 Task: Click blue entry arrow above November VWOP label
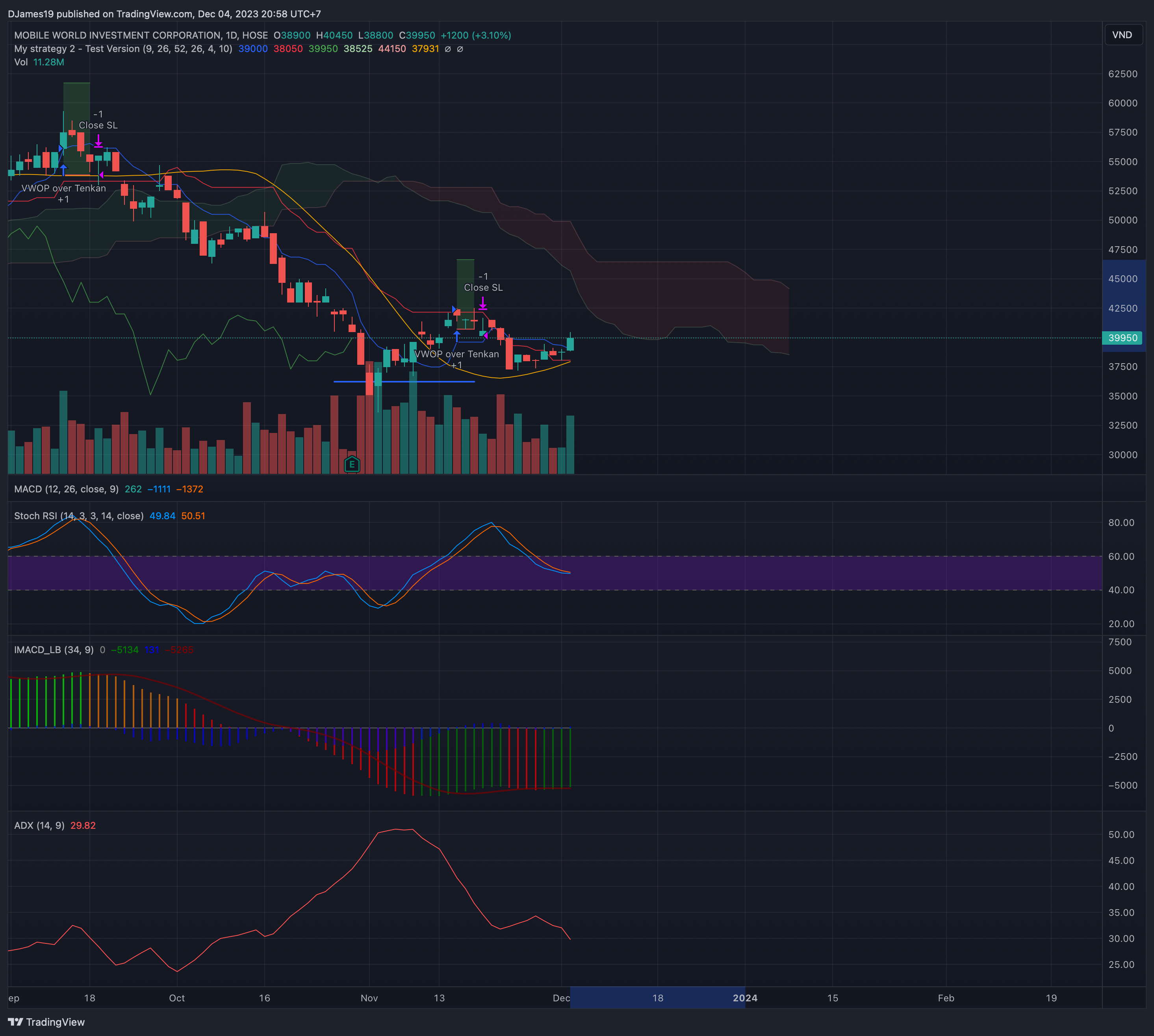[x=456, y=335]
